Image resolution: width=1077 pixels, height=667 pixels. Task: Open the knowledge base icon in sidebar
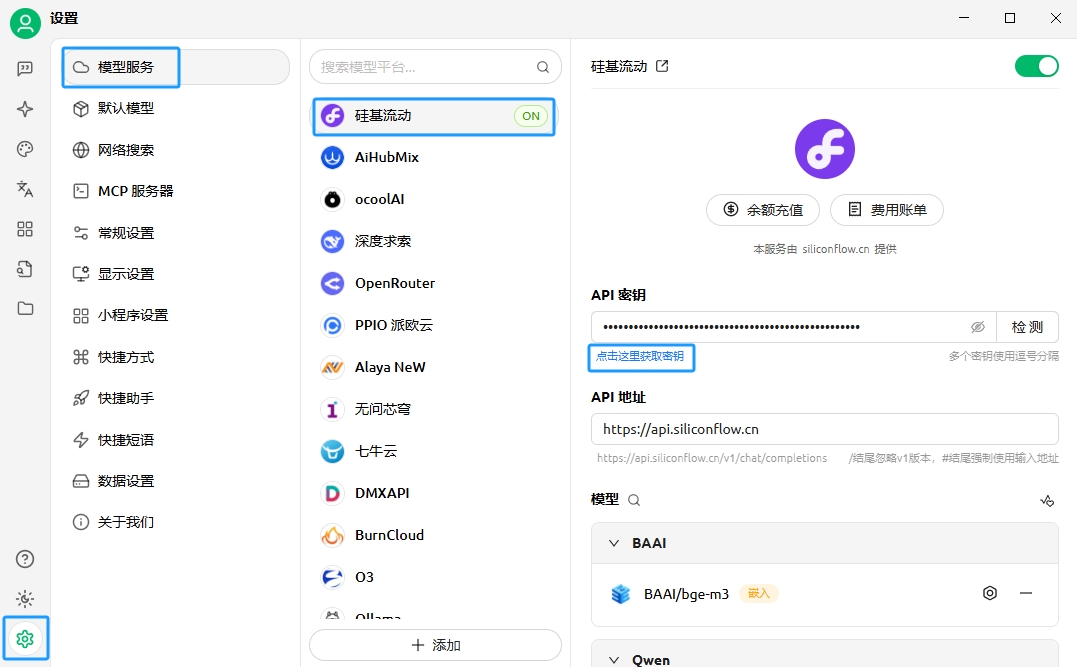(x=25, y=269)
